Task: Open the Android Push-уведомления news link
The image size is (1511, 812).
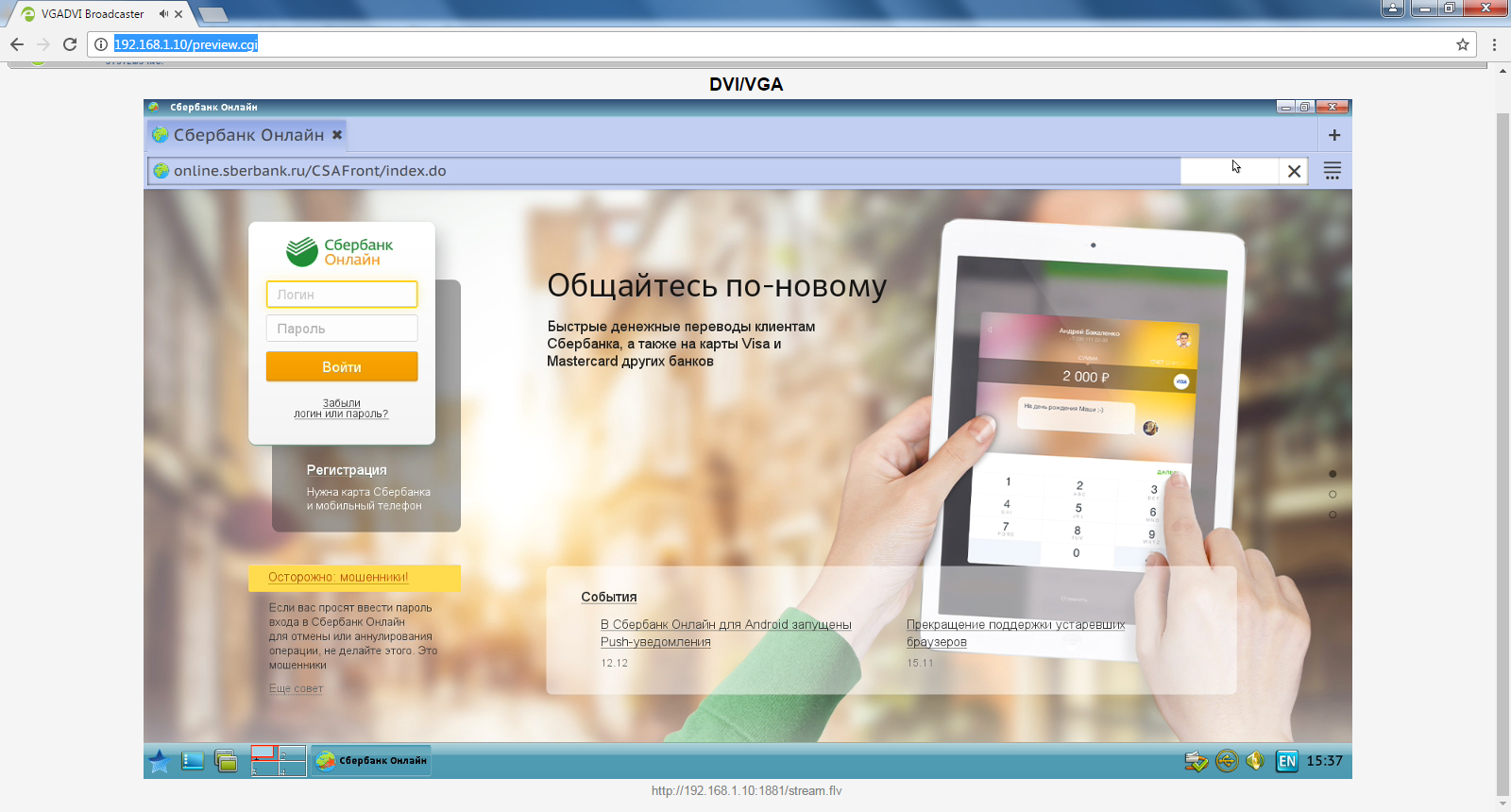Action: coord(726,634)
